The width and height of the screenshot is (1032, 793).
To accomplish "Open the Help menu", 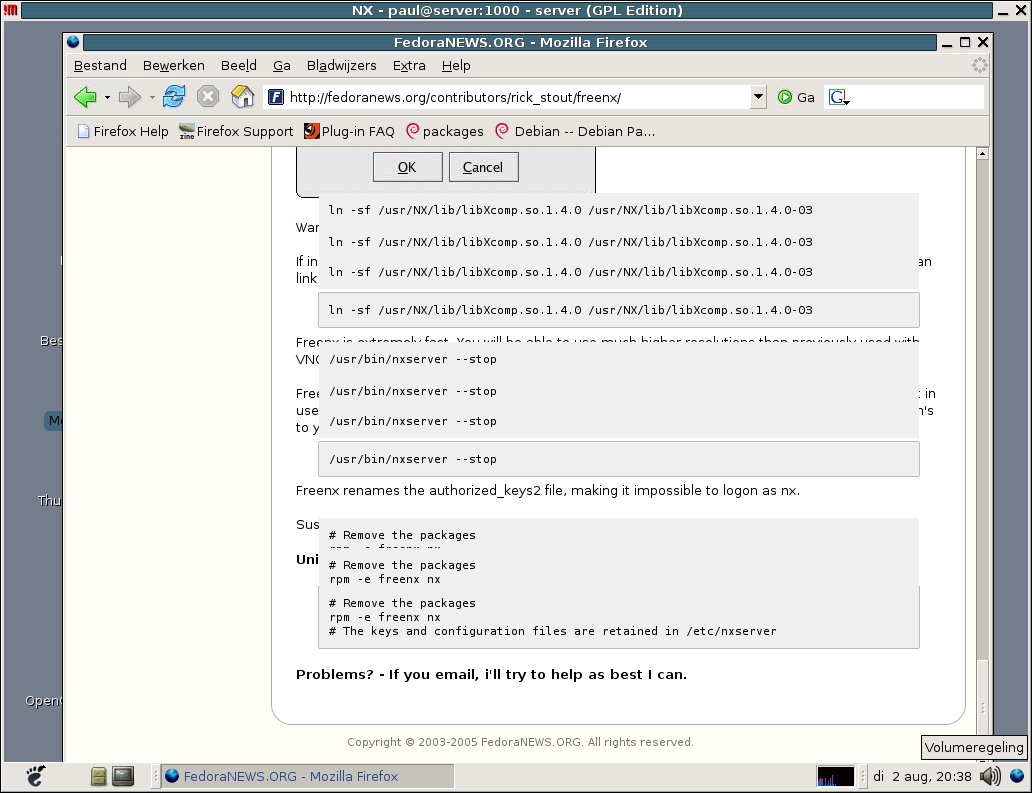I will pos(456,66).
